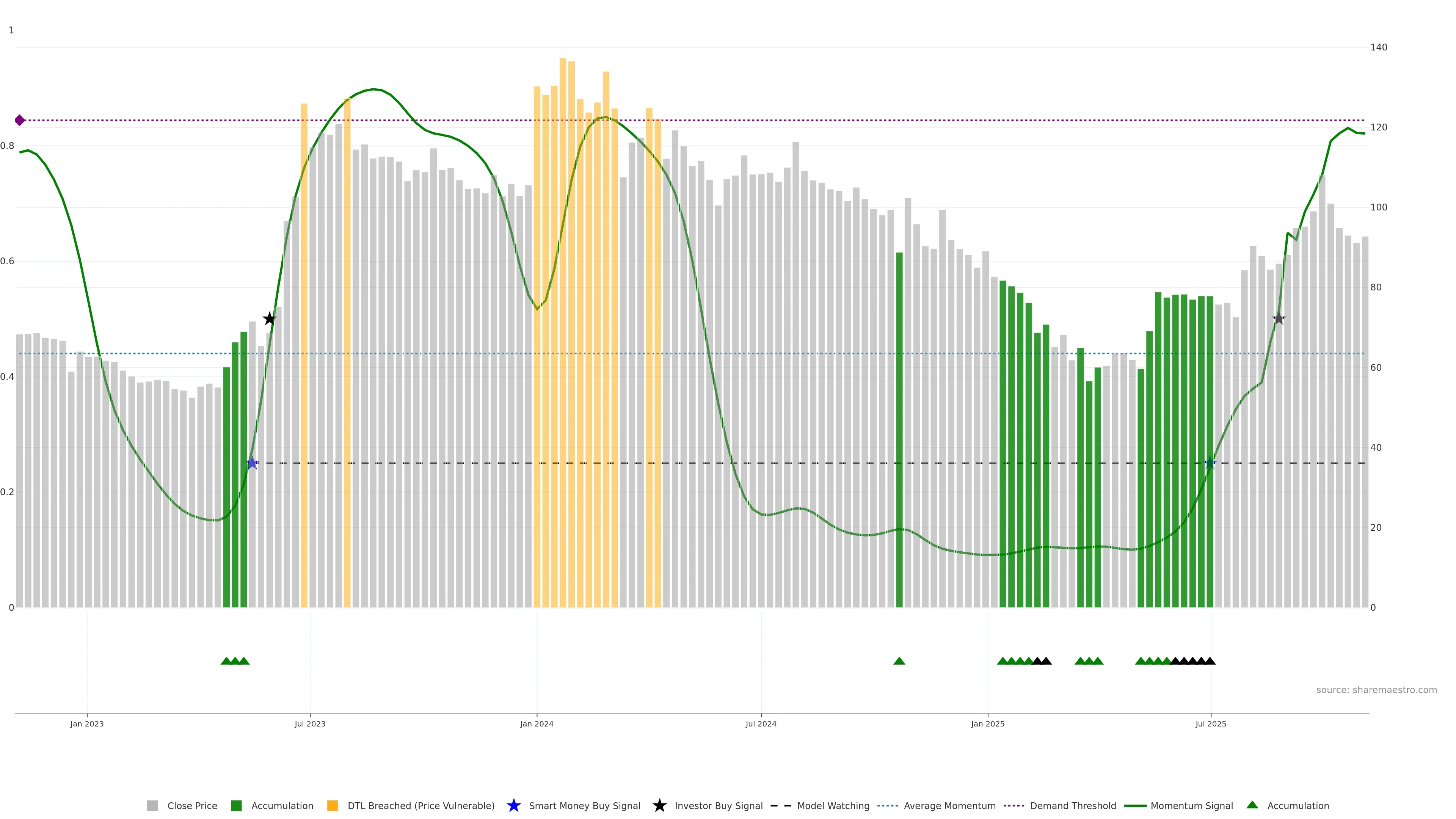The image size is (1456, 819).
Task: Click the Jul 2025 axis label
Action: [x=1211, y=724]
